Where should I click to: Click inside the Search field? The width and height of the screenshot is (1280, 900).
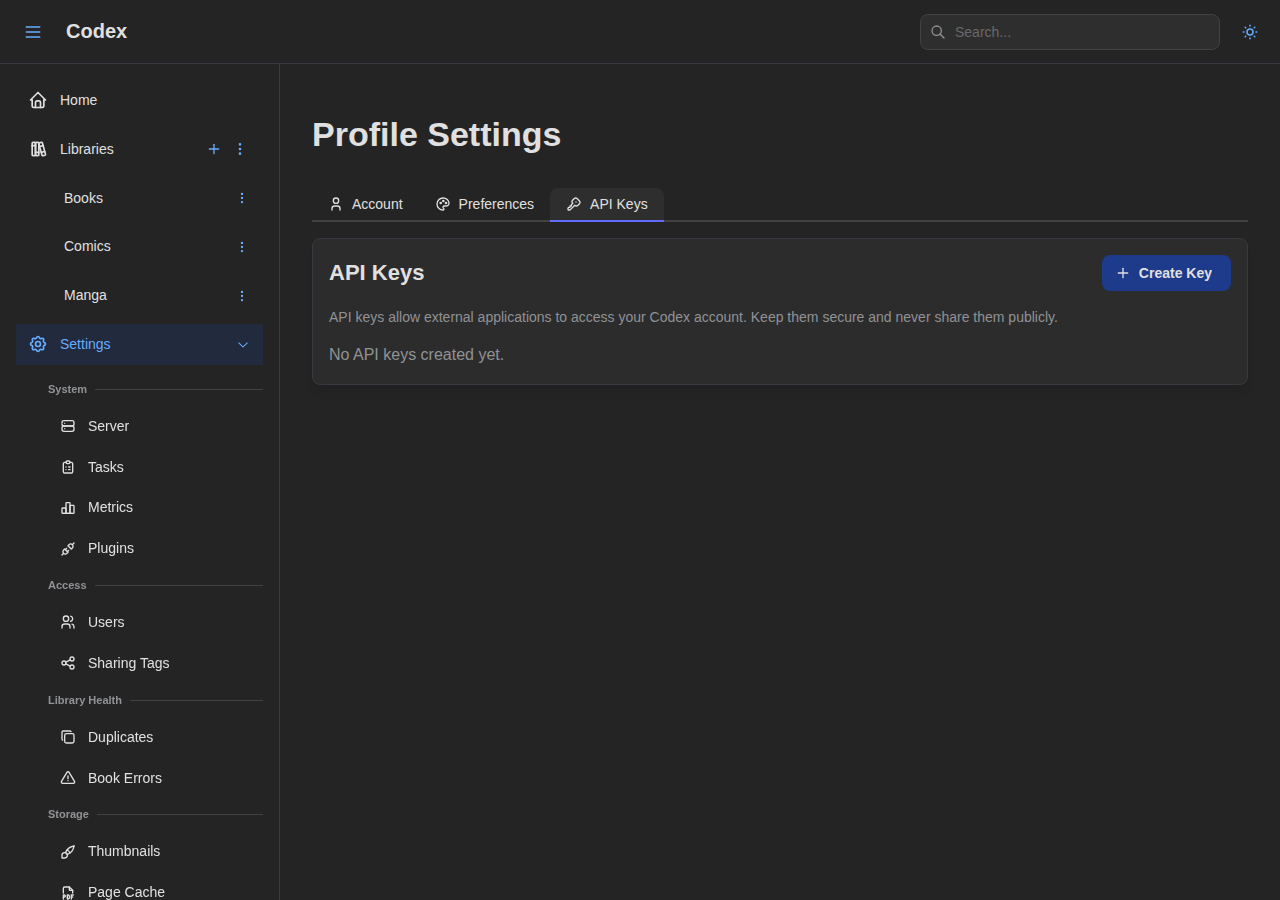tap(1070, 32)
